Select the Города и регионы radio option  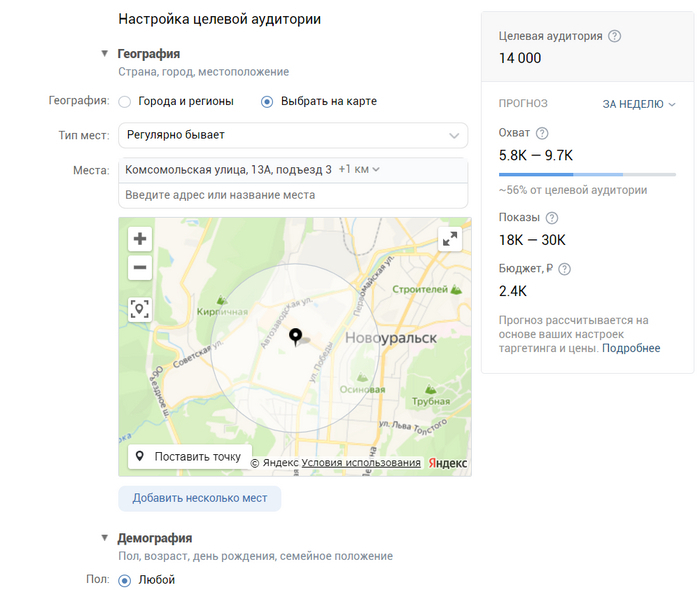click(125, 101)
